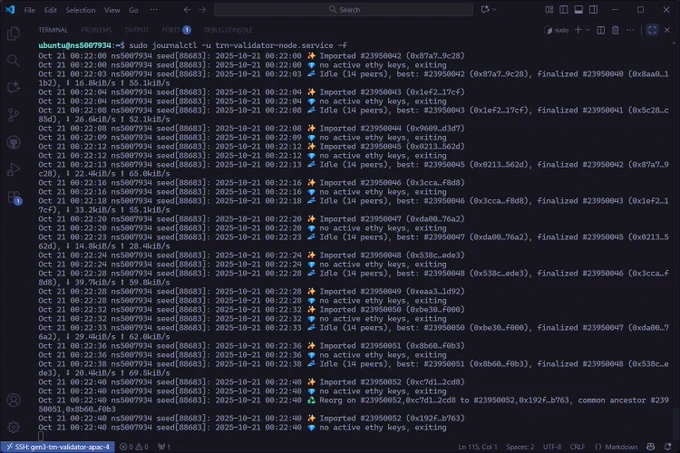Click the Search command center box

coord(343,10)
